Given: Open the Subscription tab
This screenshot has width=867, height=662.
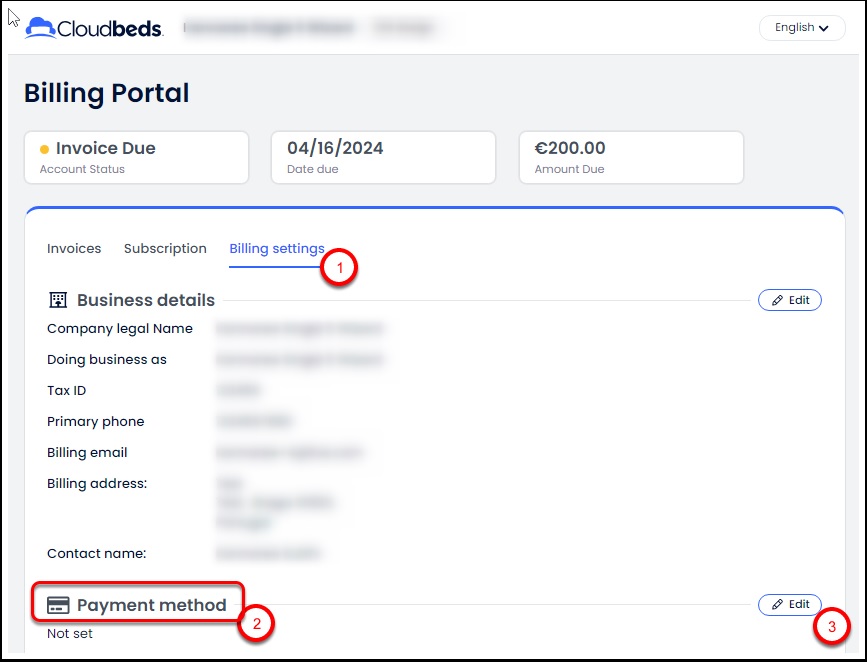Looking at the screenshot, I should [165, 249].
